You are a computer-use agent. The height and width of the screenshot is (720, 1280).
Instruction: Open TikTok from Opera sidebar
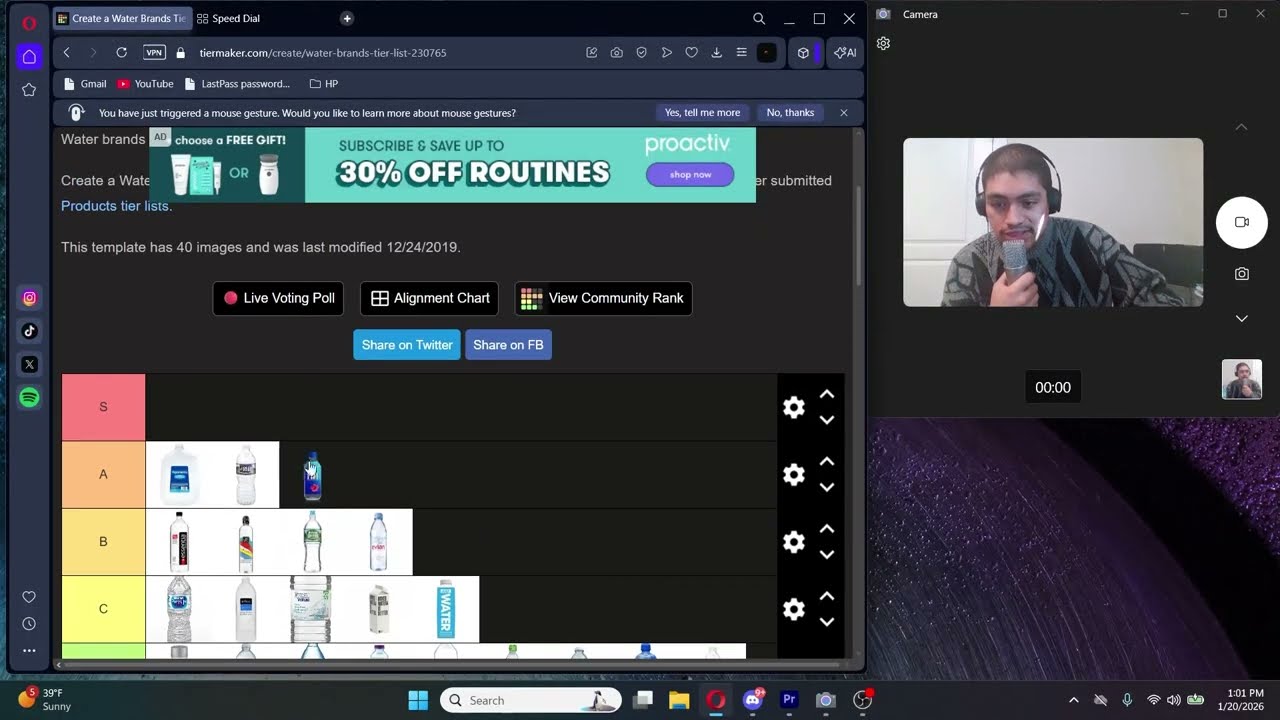29,331
